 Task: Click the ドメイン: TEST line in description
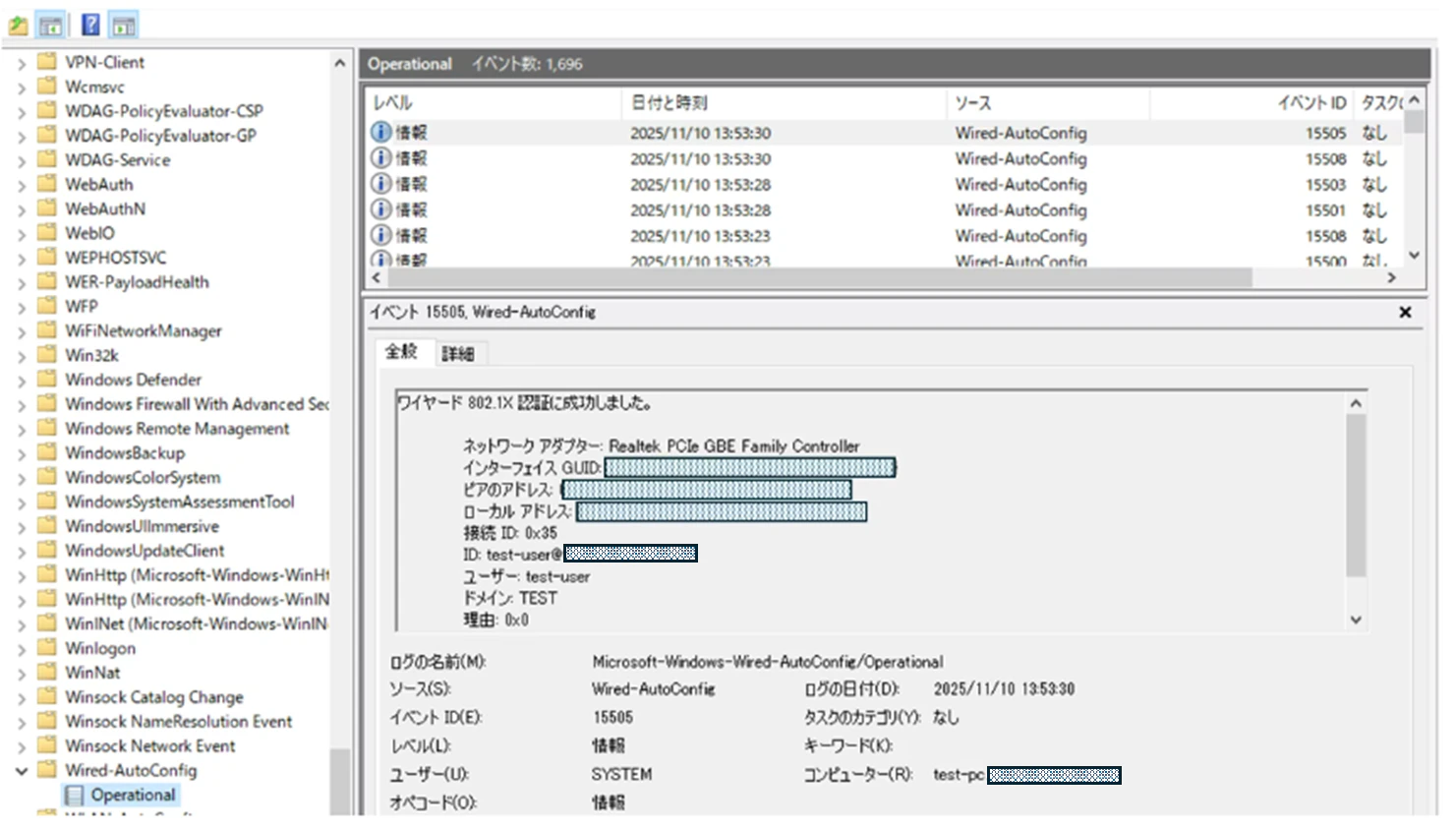pos(509,598)
